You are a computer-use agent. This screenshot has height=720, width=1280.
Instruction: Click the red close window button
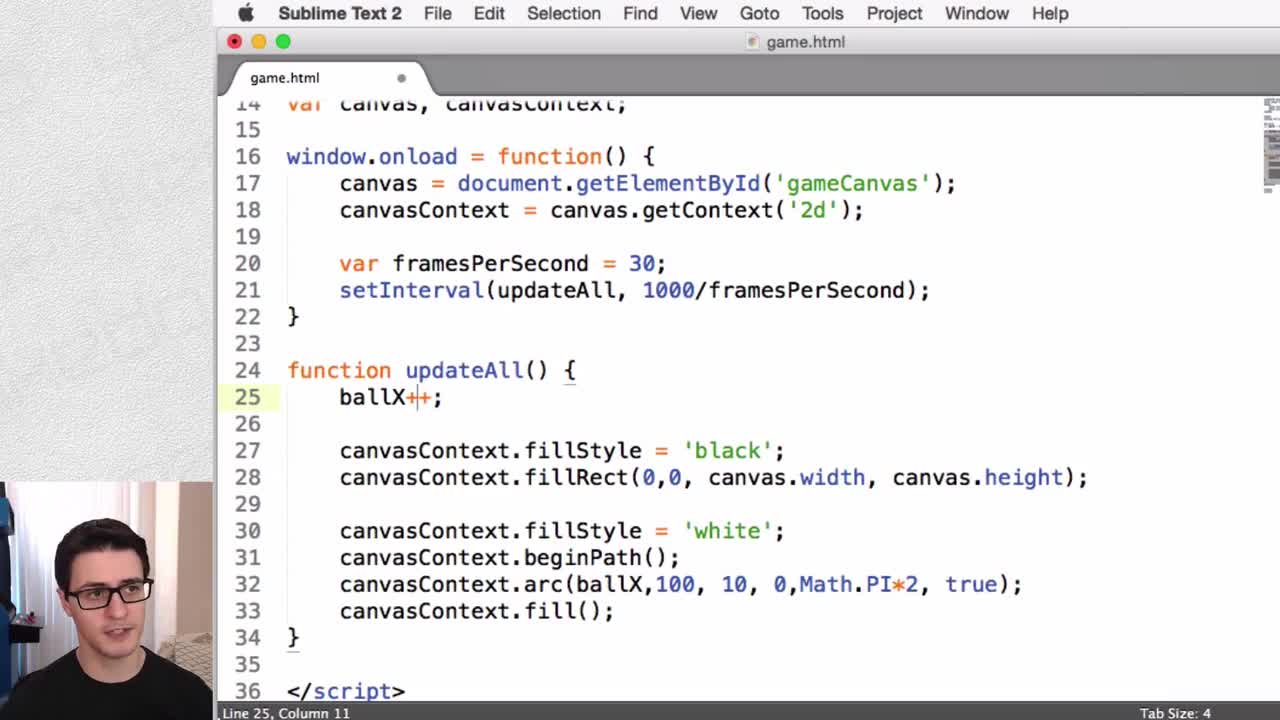234,41
